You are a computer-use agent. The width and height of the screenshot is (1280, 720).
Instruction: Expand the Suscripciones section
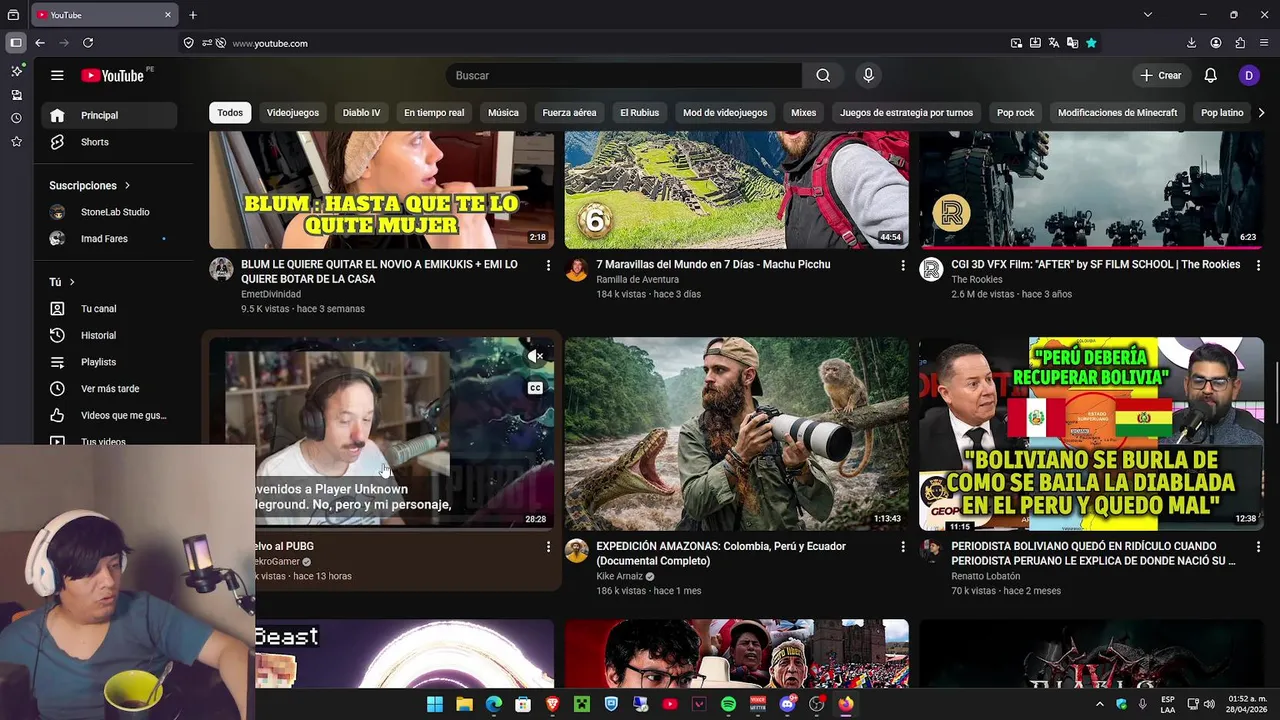tap(90, 185)
